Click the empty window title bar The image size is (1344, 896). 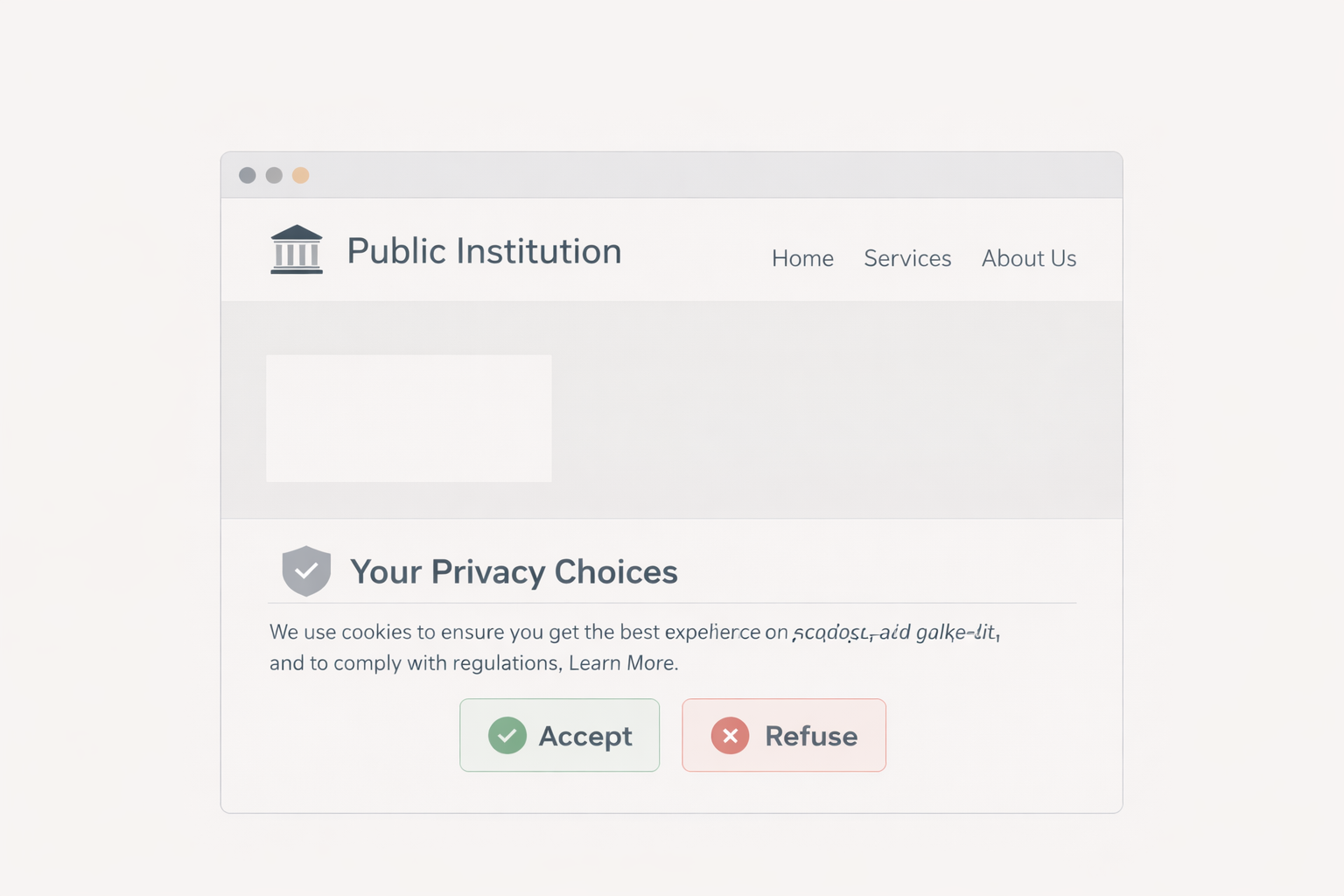pos(700,175)
